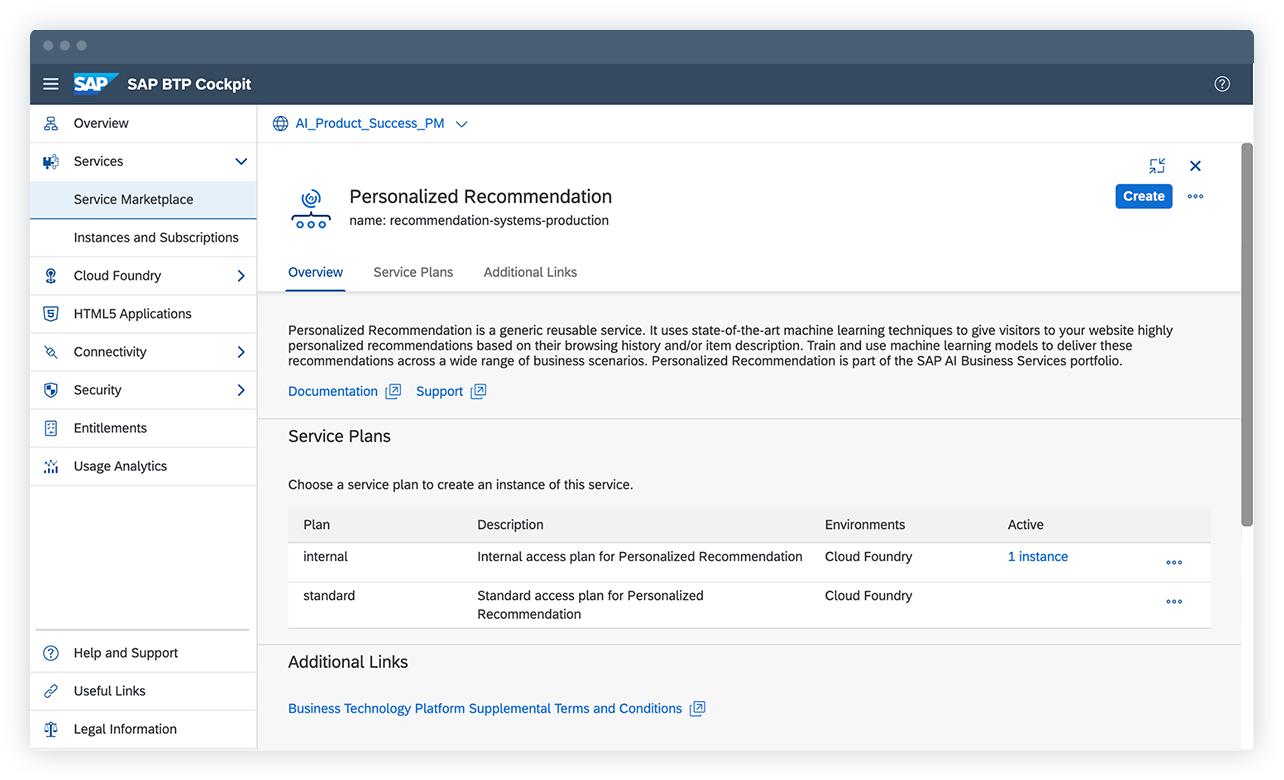
Task: Click the vertical scrollbar on the right
Action: (x=1246, y=335)
